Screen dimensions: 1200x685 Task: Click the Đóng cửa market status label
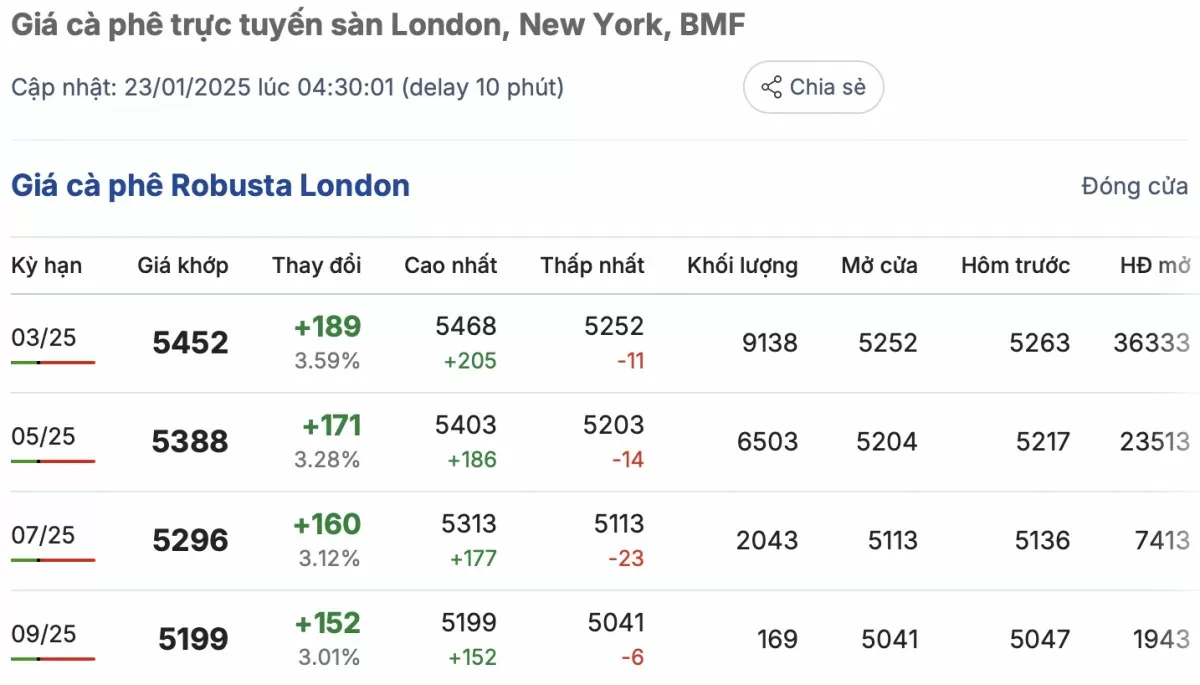1134,186
